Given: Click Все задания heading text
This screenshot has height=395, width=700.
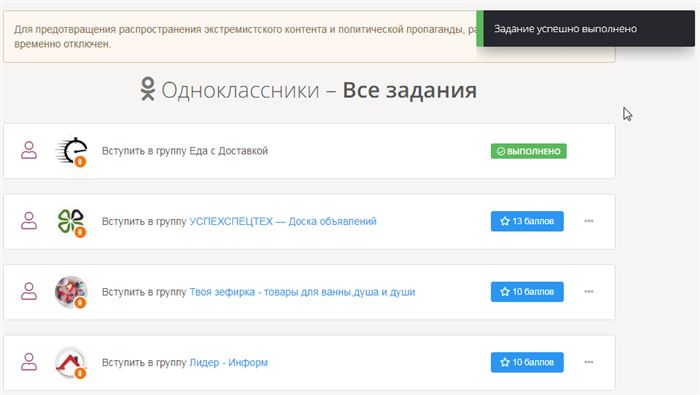Looking at the screenshot, I should click(409, 90).
